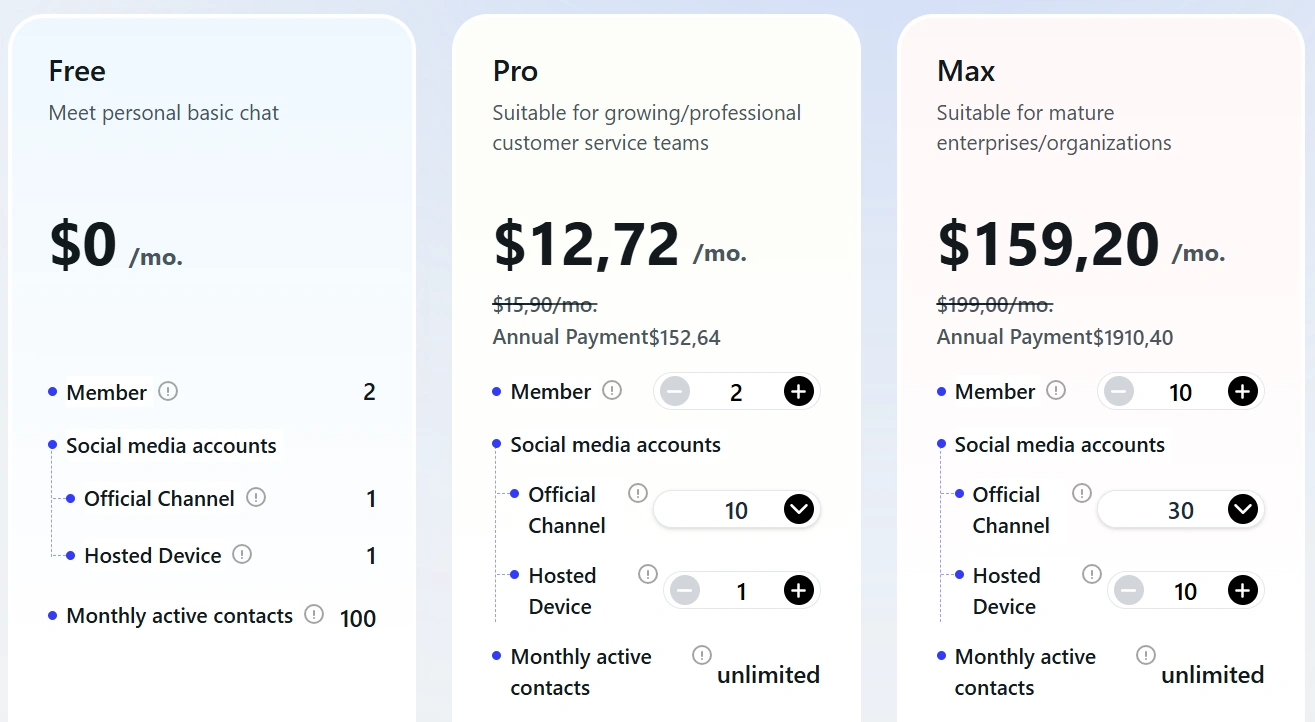Increase Max plan Member count
The image size is (1315, 722).
click(1242, 391)
